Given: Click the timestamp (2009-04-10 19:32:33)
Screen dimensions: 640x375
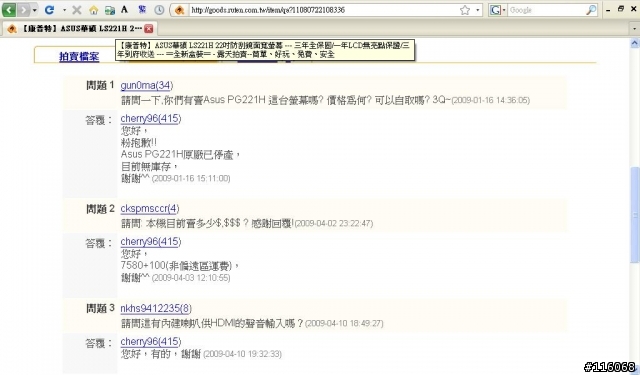Looking at the screenshot, I should pos(242,354).
